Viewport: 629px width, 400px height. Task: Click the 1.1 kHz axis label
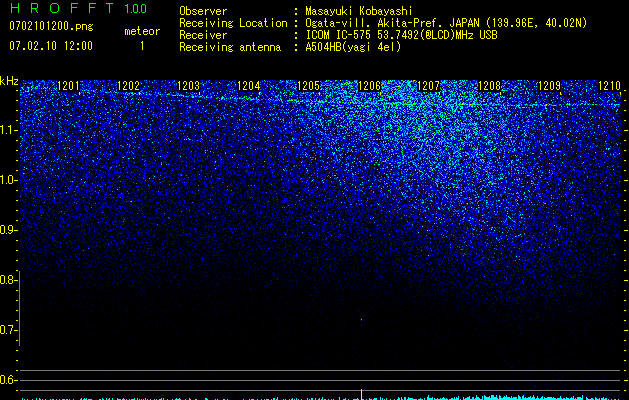8,130
